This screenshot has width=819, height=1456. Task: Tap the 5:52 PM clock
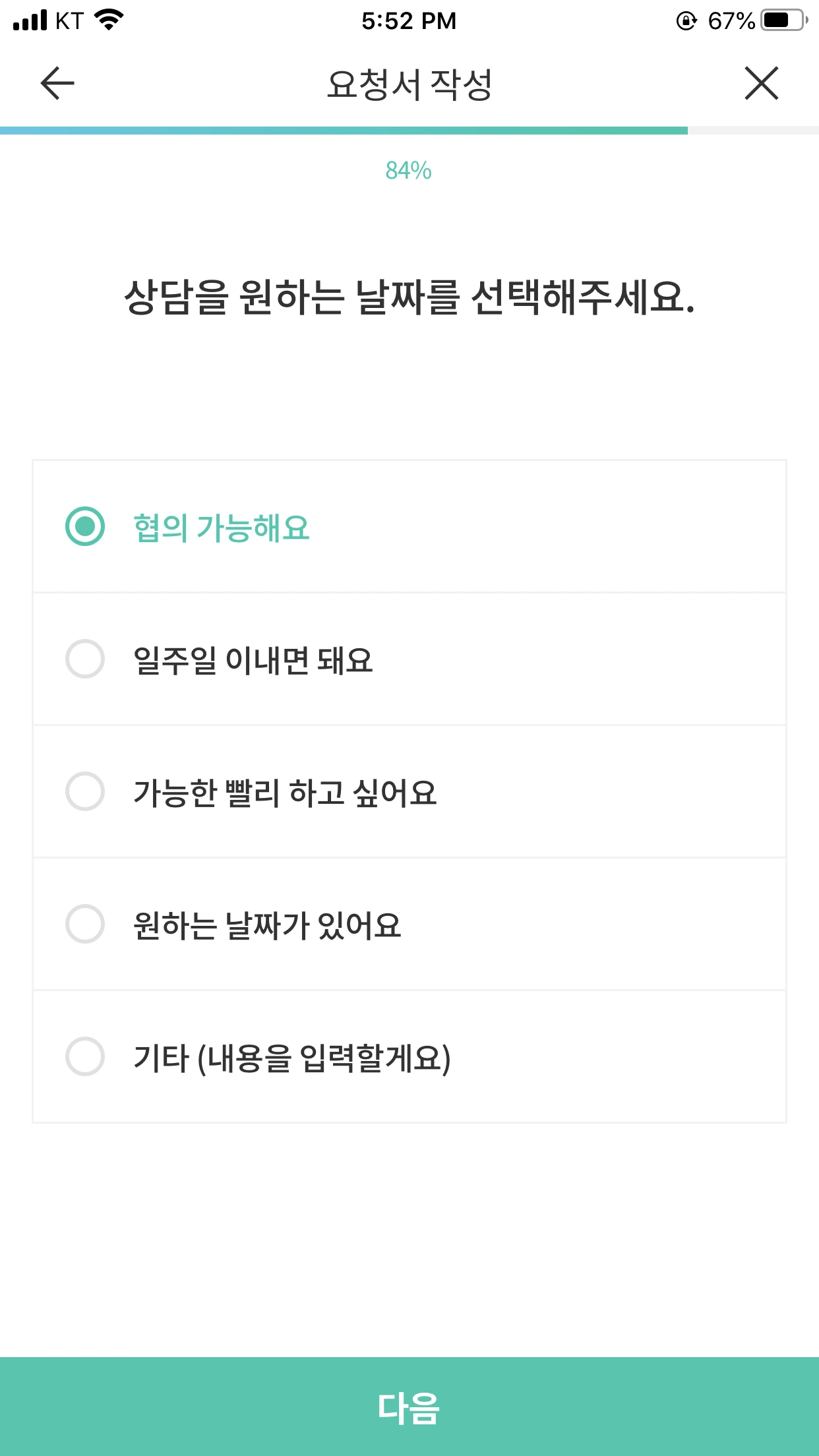pyautogui.click(x=409, y=21)
